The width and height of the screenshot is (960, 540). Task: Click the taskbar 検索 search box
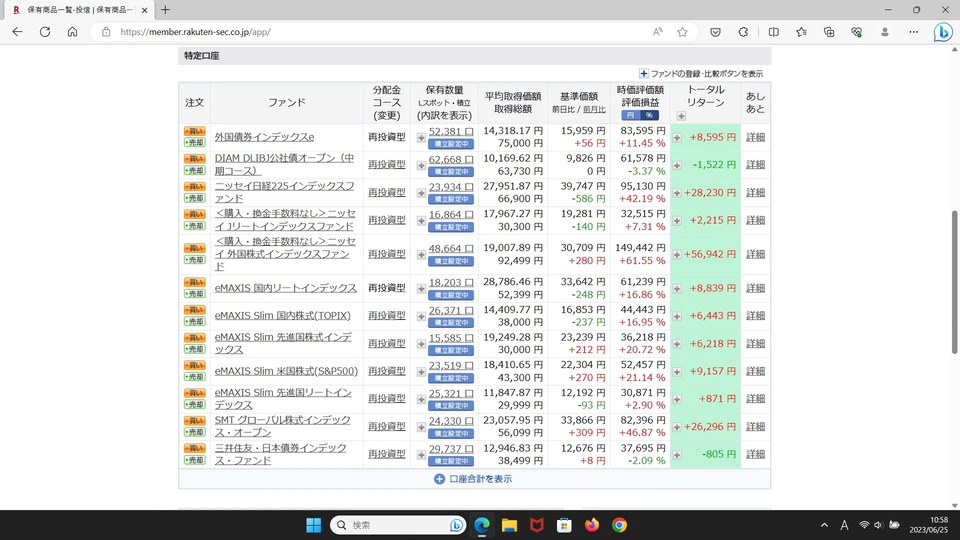[396, 525]
